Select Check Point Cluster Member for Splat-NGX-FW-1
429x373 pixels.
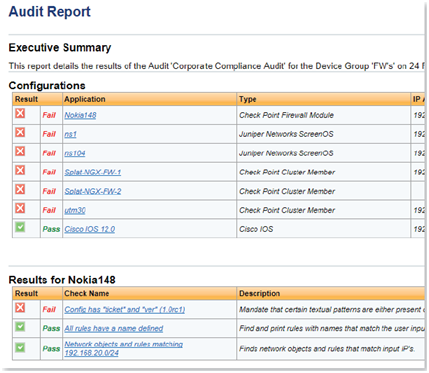[287, 172]
